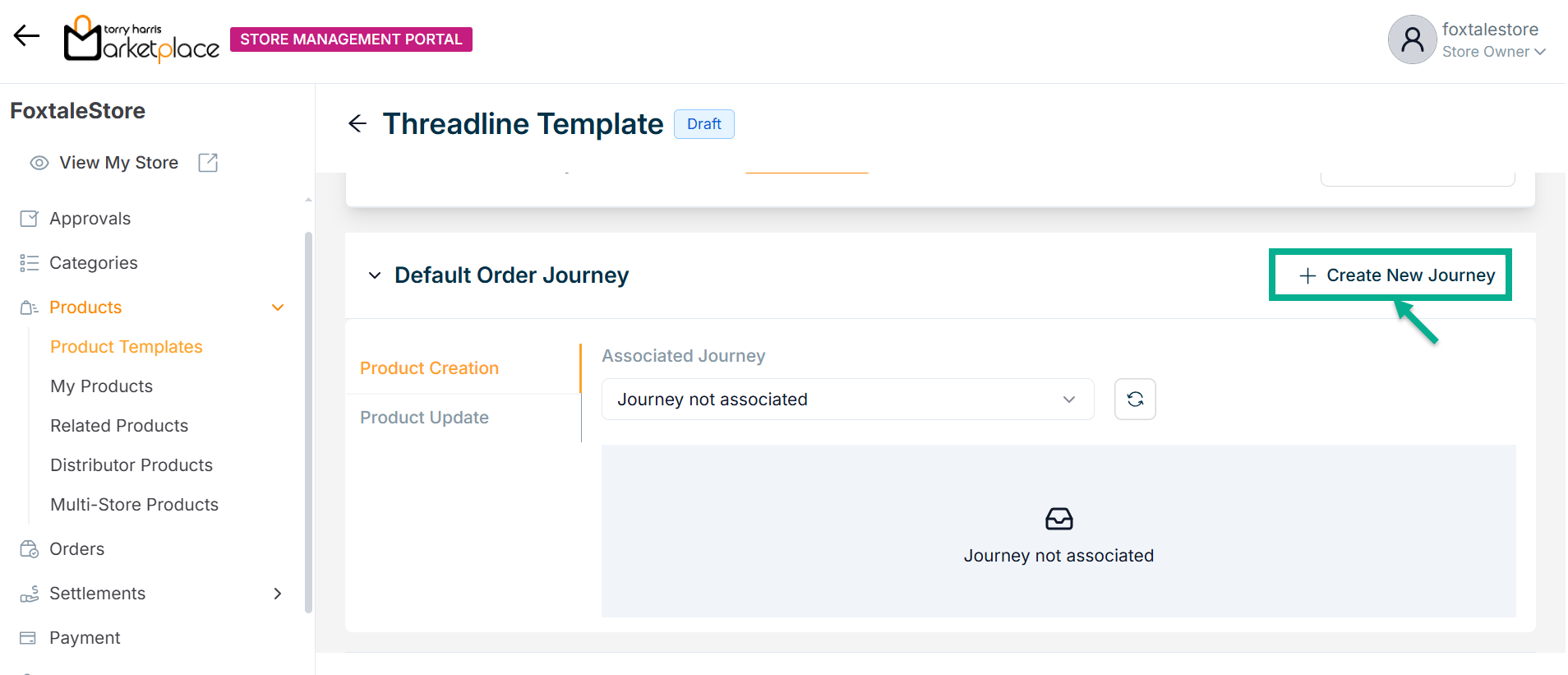This screenshot has width=1568, height=675.
Task: Collapse the Default Order Journey section
Action: click(375, 275)
